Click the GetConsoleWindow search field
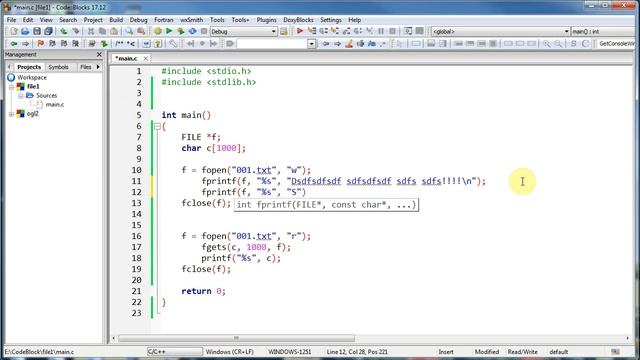The image size is (640, 360). [617, 44]
